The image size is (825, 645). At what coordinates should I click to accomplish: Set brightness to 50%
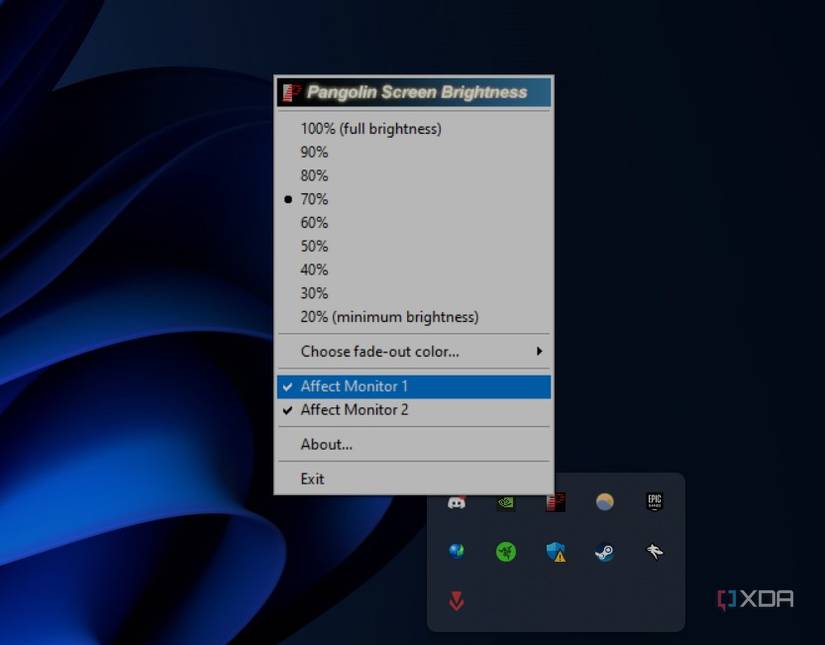coord(414,246)
